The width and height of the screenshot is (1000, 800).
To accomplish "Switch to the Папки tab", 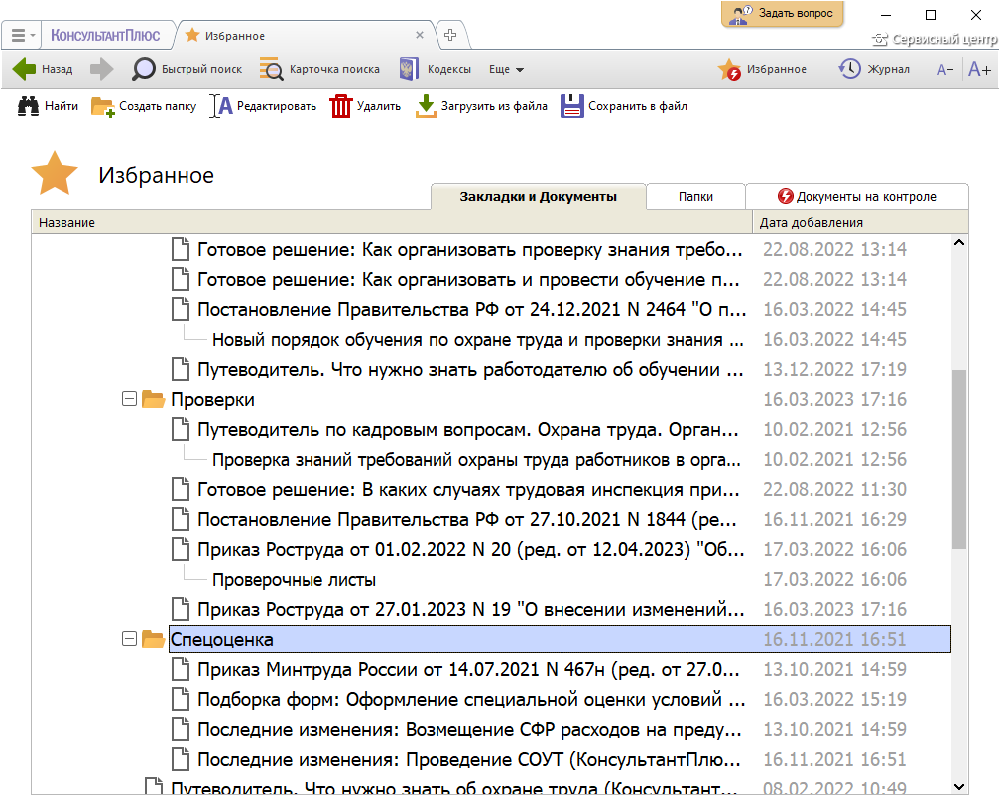I will (695, 197).
